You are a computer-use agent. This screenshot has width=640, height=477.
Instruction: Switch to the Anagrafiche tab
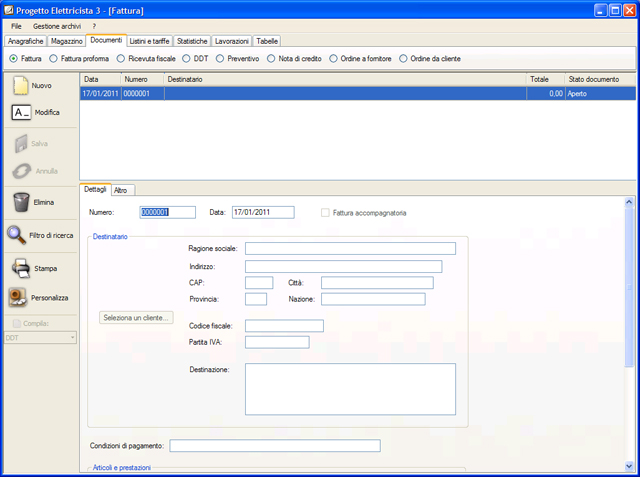click(25, 41)
